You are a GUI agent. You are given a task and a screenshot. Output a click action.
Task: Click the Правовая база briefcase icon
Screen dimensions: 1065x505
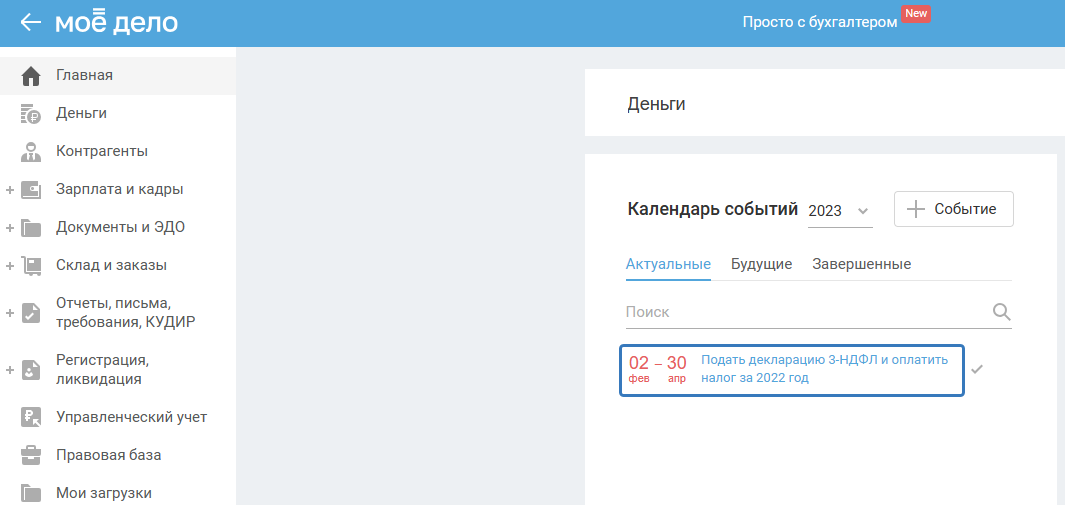[x=31, y=456]
